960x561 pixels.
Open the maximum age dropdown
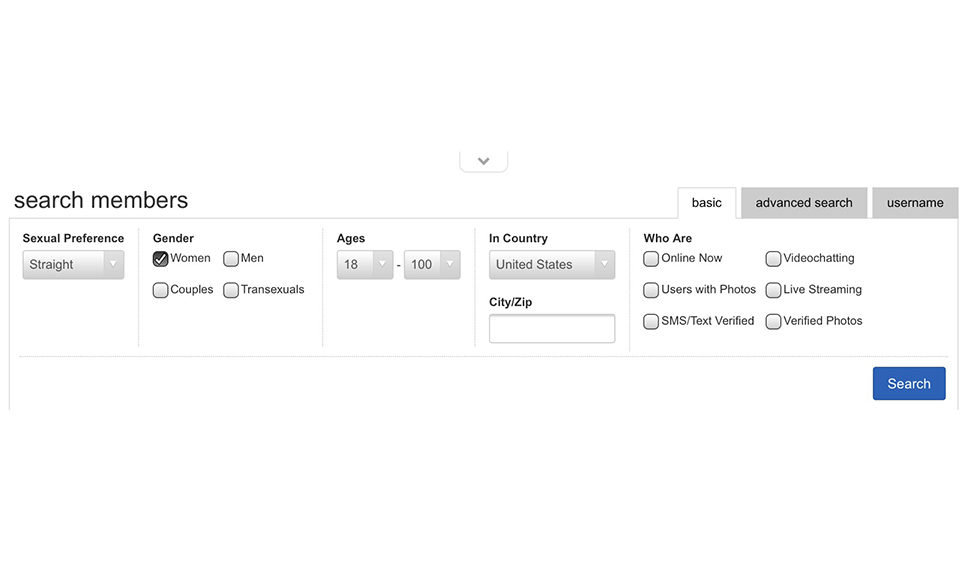tap(431, 265)
